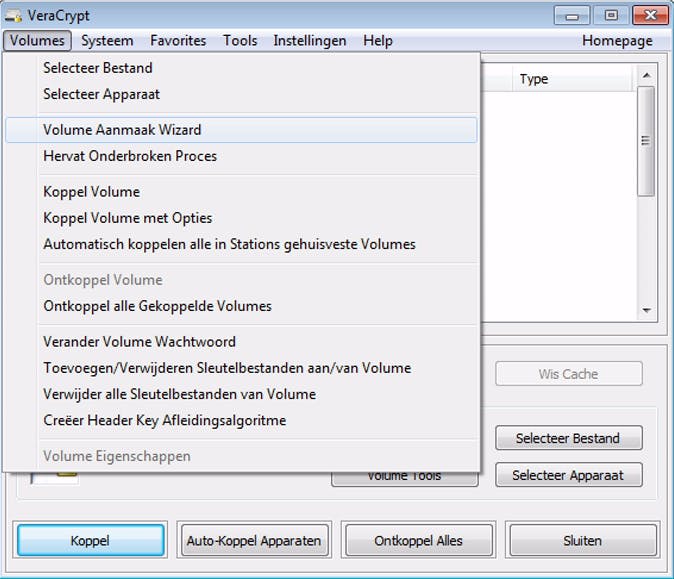Viewport: 674px width, 579px height.
Task: Select Verander Volume Wachtwoord
Action: (241, 342)
